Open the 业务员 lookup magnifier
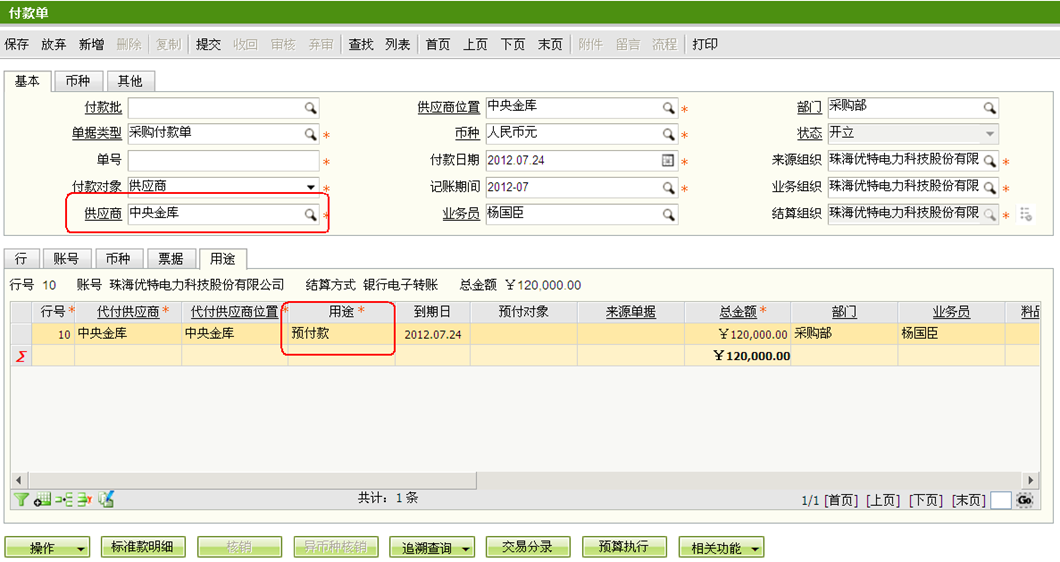 tap(668, 214)
